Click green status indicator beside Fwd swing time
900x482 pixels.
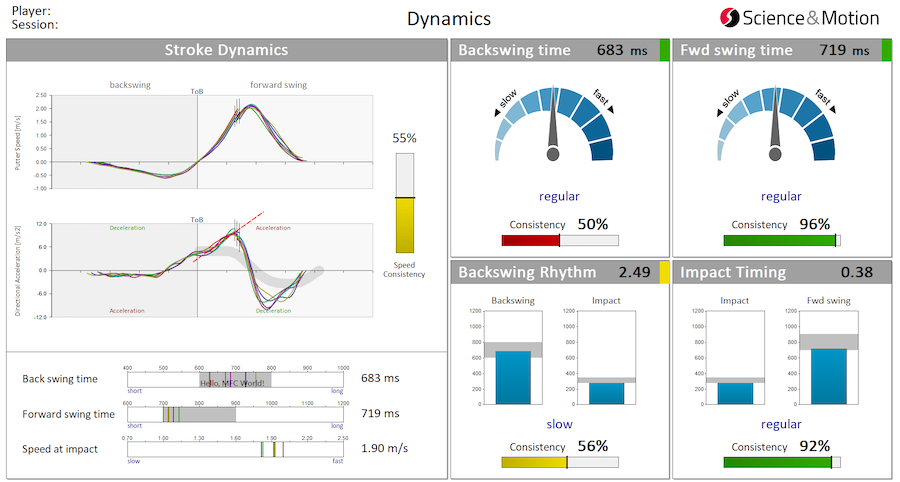pos(887,50)
